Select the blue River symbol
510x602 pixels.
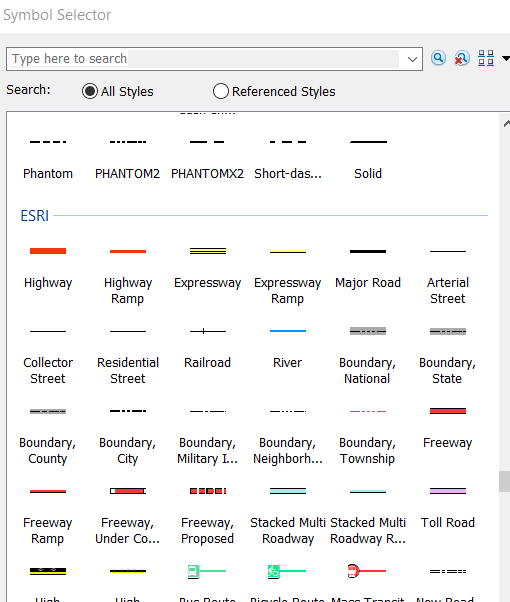pyautogui.click(x=288, y=347)
